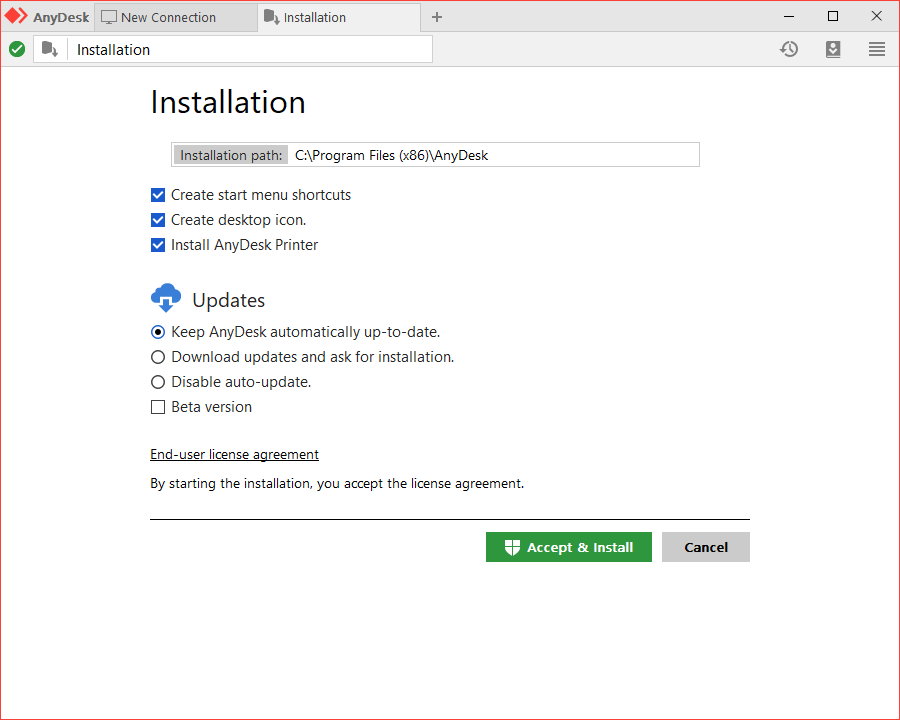Image resolution: width=900 pixels, height=720 pixels.
Task: Click the green connection status checkmark
Action: [x=17, y=49]
